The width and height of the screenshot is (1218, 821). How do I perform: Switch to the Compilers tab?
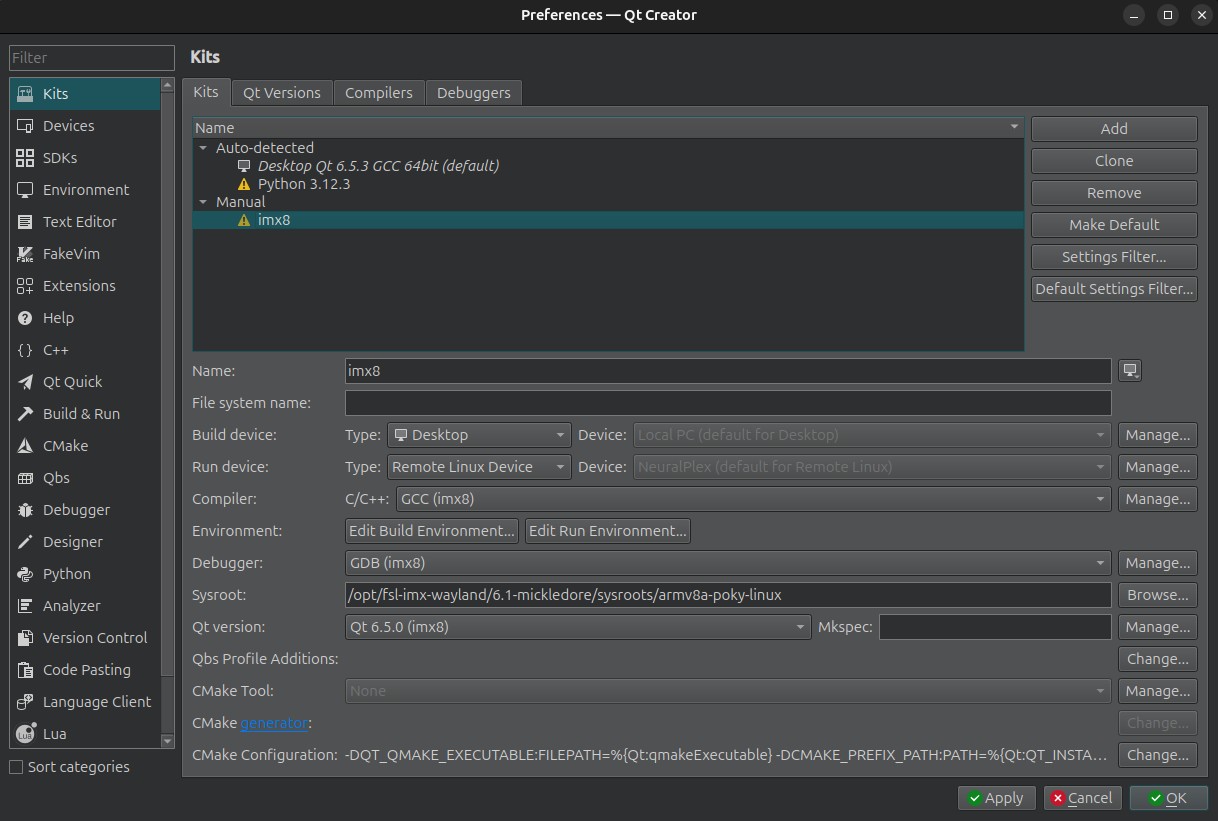378,93
